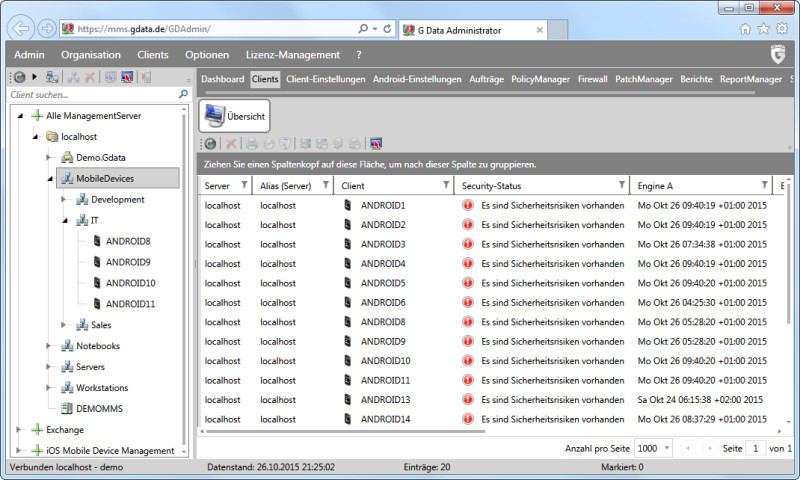This screenshot has height=480, width=800.
Task: Click the computers icon beside the play arrow
Action: 52,77
